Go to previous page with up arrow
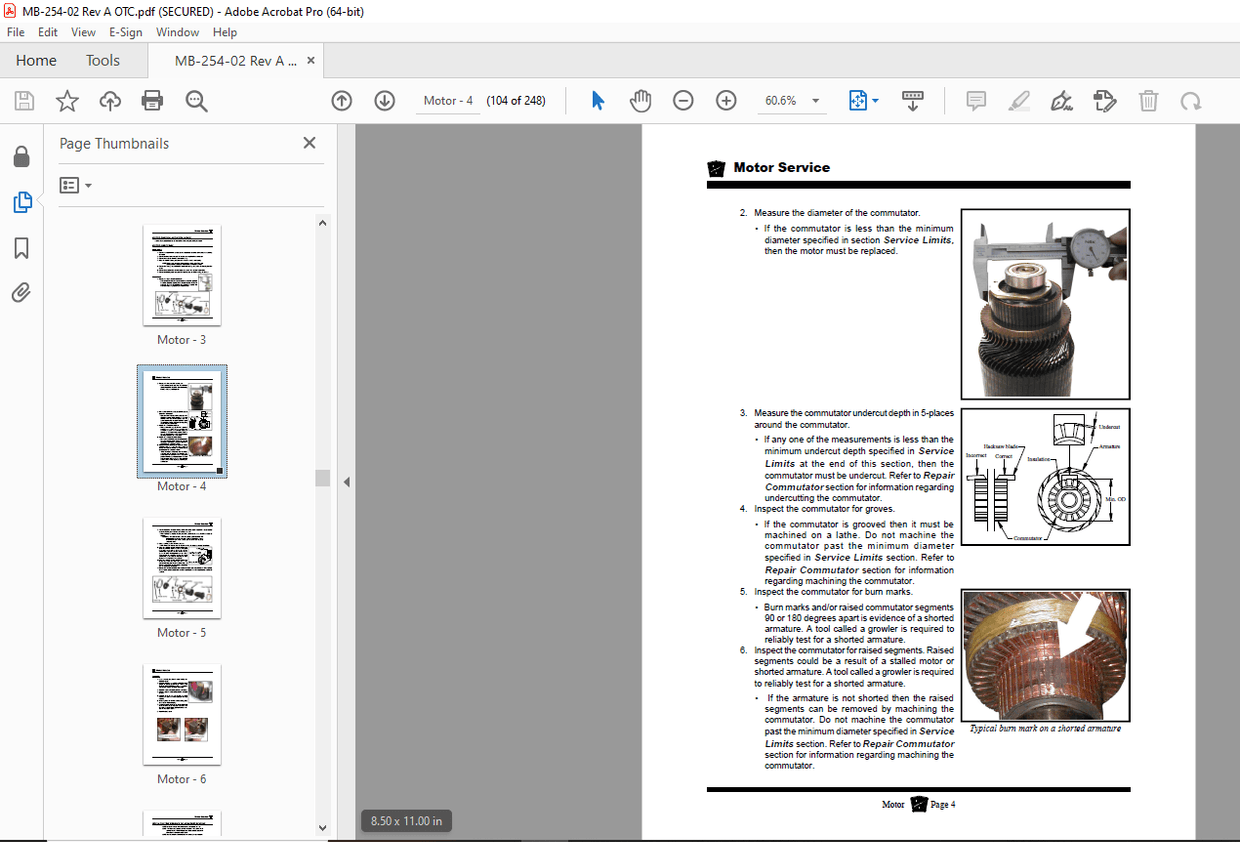1240x842 pixels. (342, 101)
